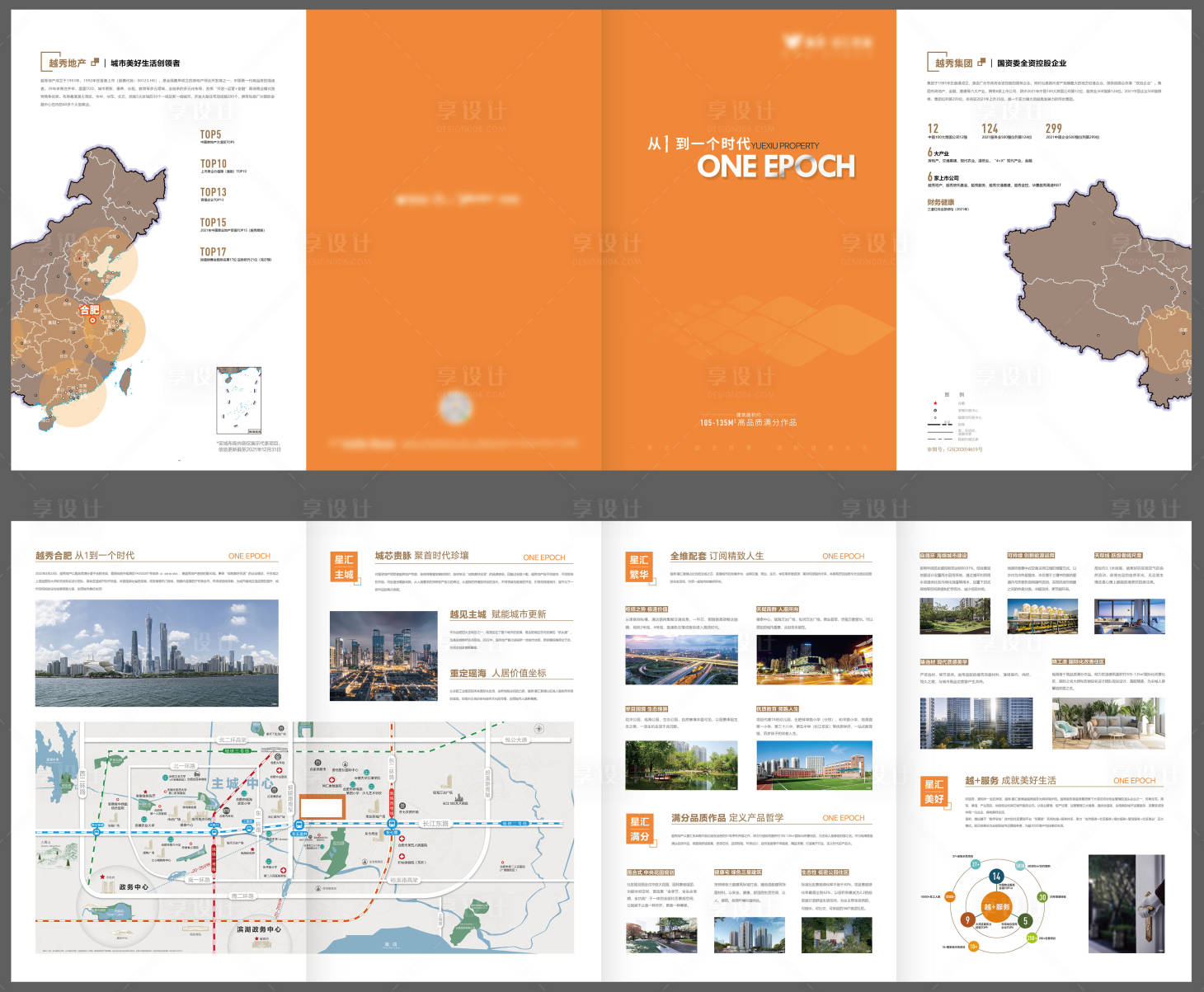Select the TOP5 ranking label
The height and width of the screenshot is (992, 1204).
[x=210, y=134]
